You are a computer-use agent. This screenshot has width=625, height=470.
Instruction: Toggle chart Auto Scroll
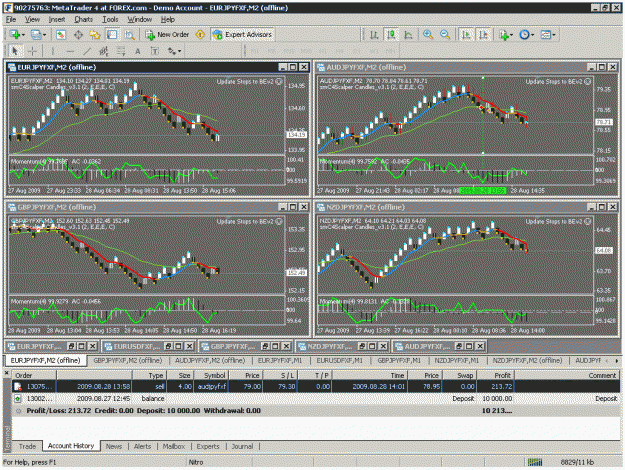coord(466,35)
